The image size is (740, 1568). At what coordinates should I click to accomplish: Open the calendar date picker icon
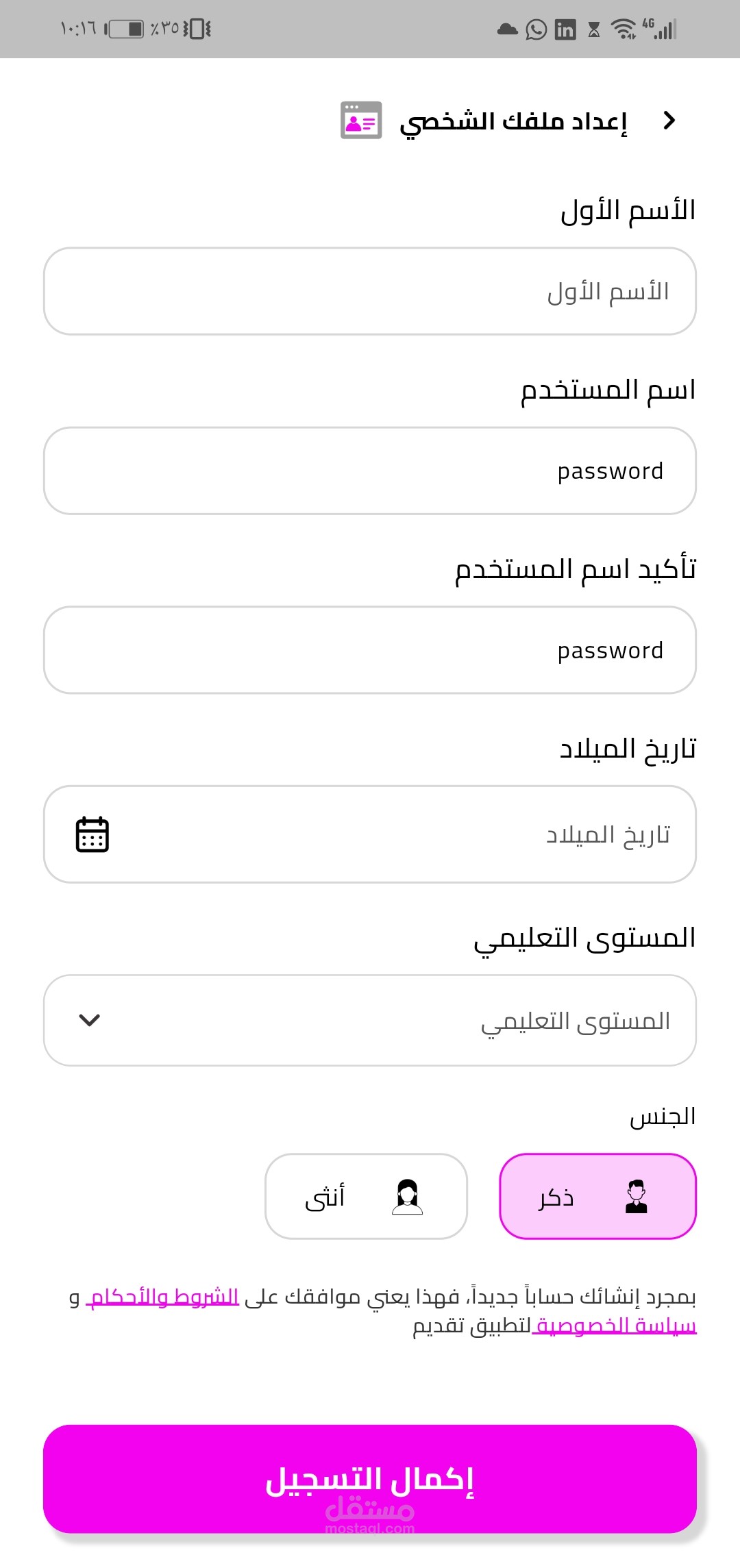[92, 834]
